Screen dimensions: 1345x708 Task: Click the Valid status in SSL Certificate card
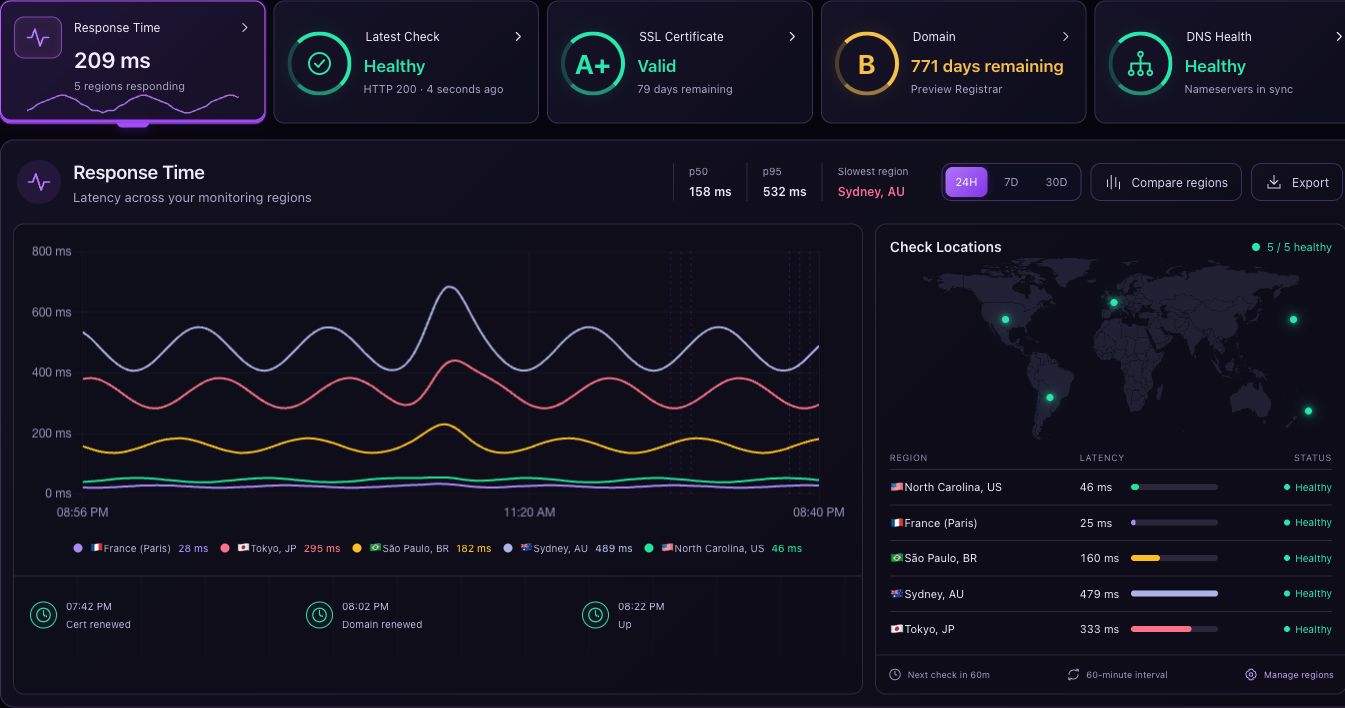pos(657,66)
